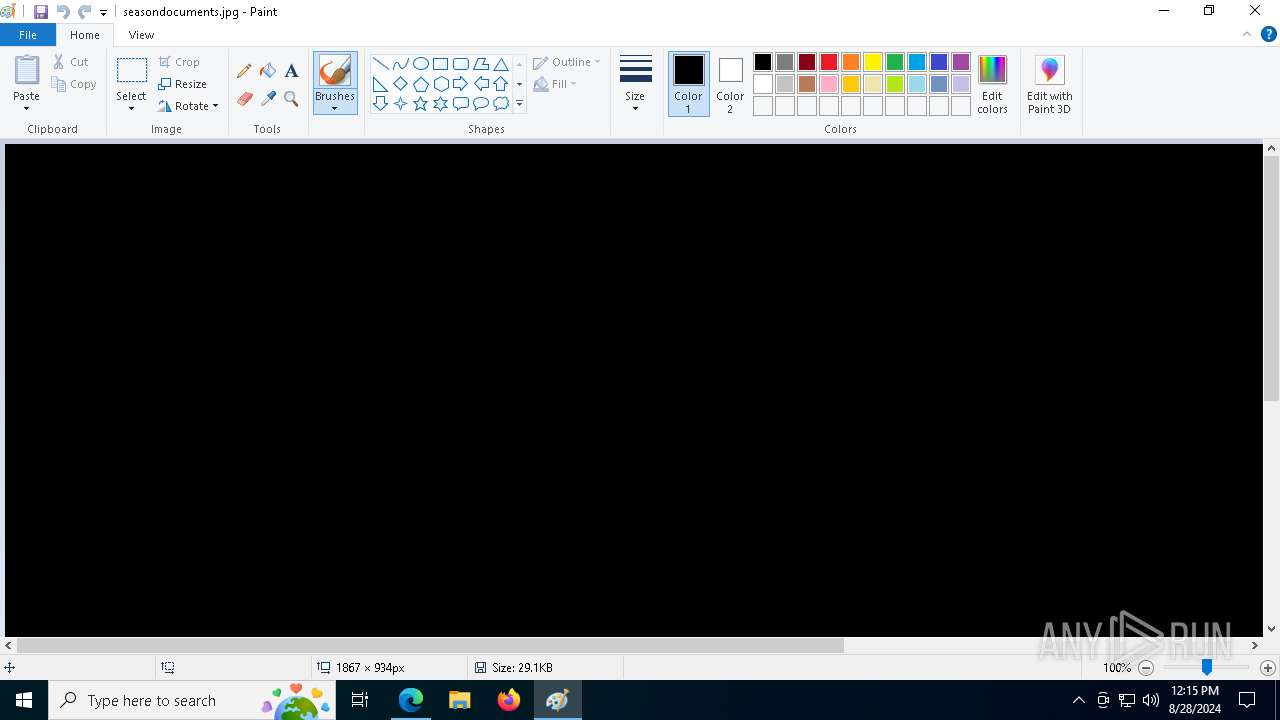The image size is (1280, 720).
Task: Toggle the rectangular Select tool
Action: 131,71
